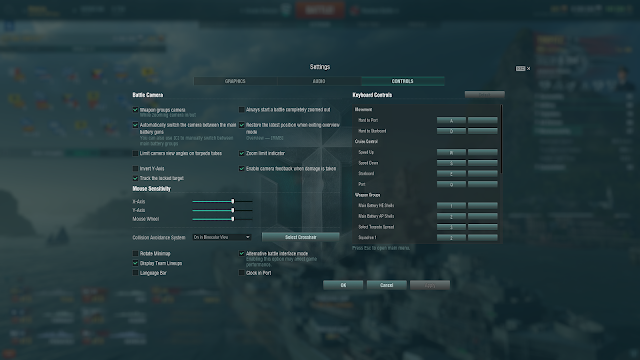Uncheck Track the locked target
This screenshot has height=360, width=640.
135,178
